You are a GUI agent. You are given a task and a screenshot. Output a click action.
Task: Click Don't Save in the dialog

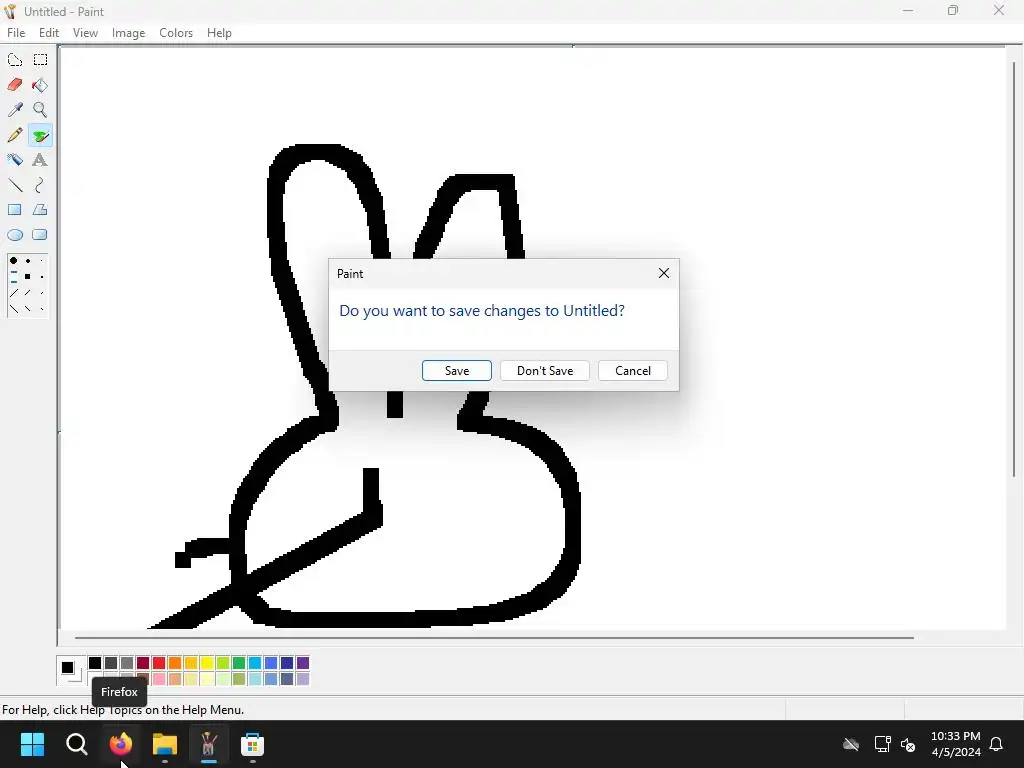(545, 370)
